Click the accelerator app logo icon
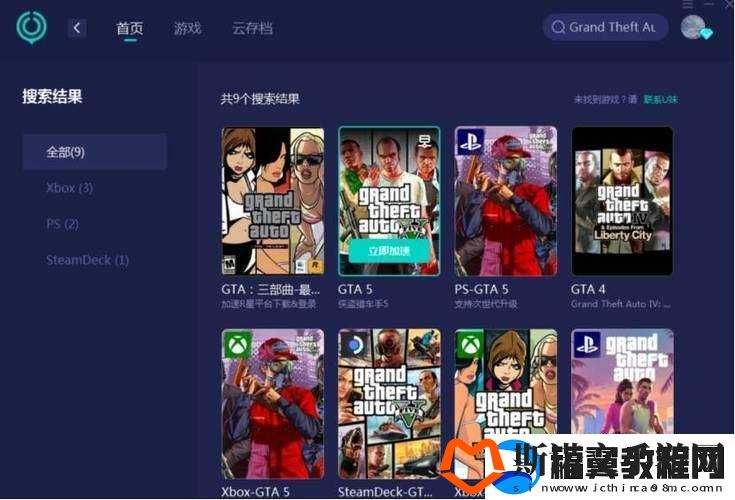The height and width of the screenshot is (500, 735). [31, 27]
